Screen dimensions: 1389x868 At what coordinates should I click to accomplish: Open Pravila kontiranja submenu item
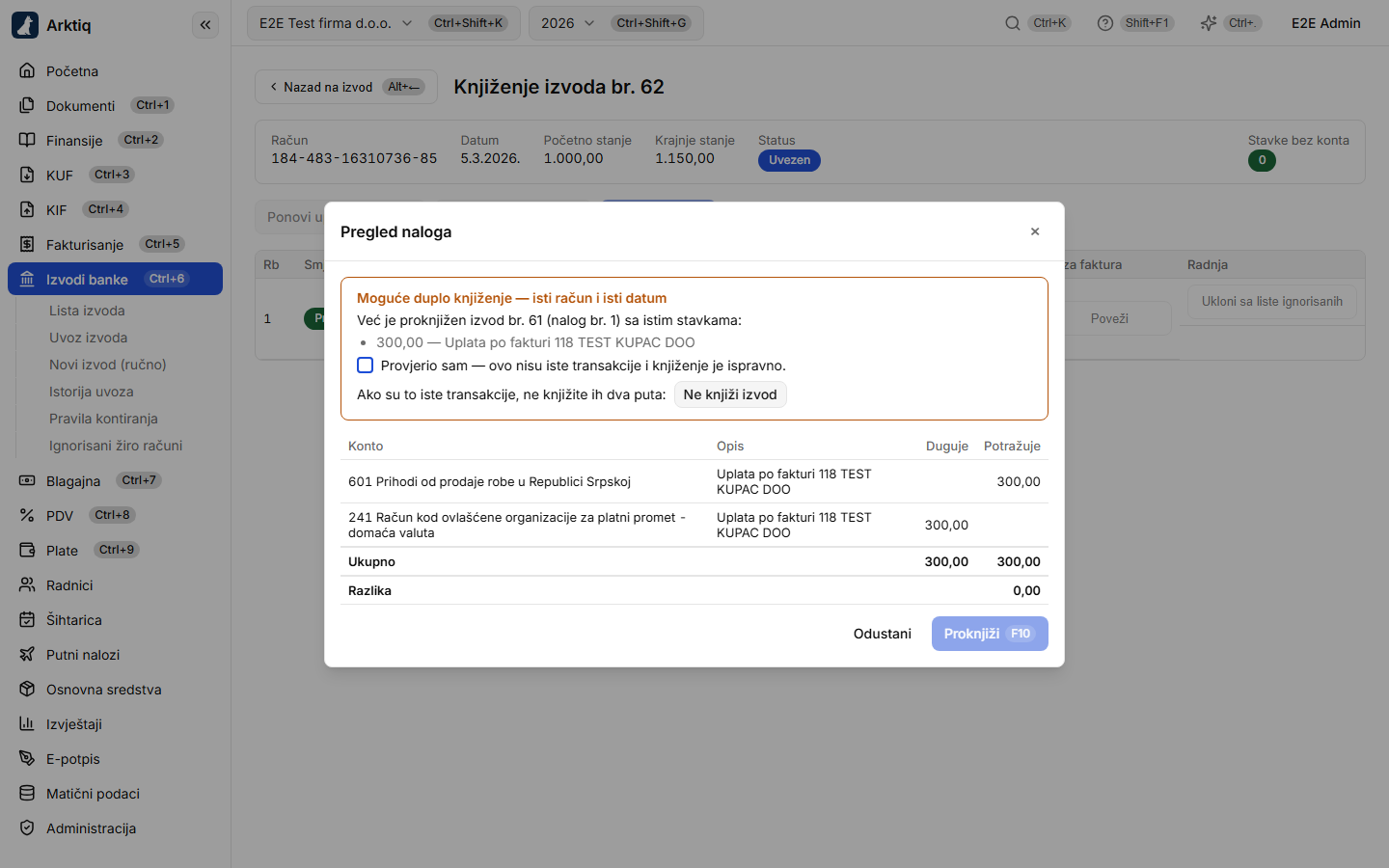point(103,419)
